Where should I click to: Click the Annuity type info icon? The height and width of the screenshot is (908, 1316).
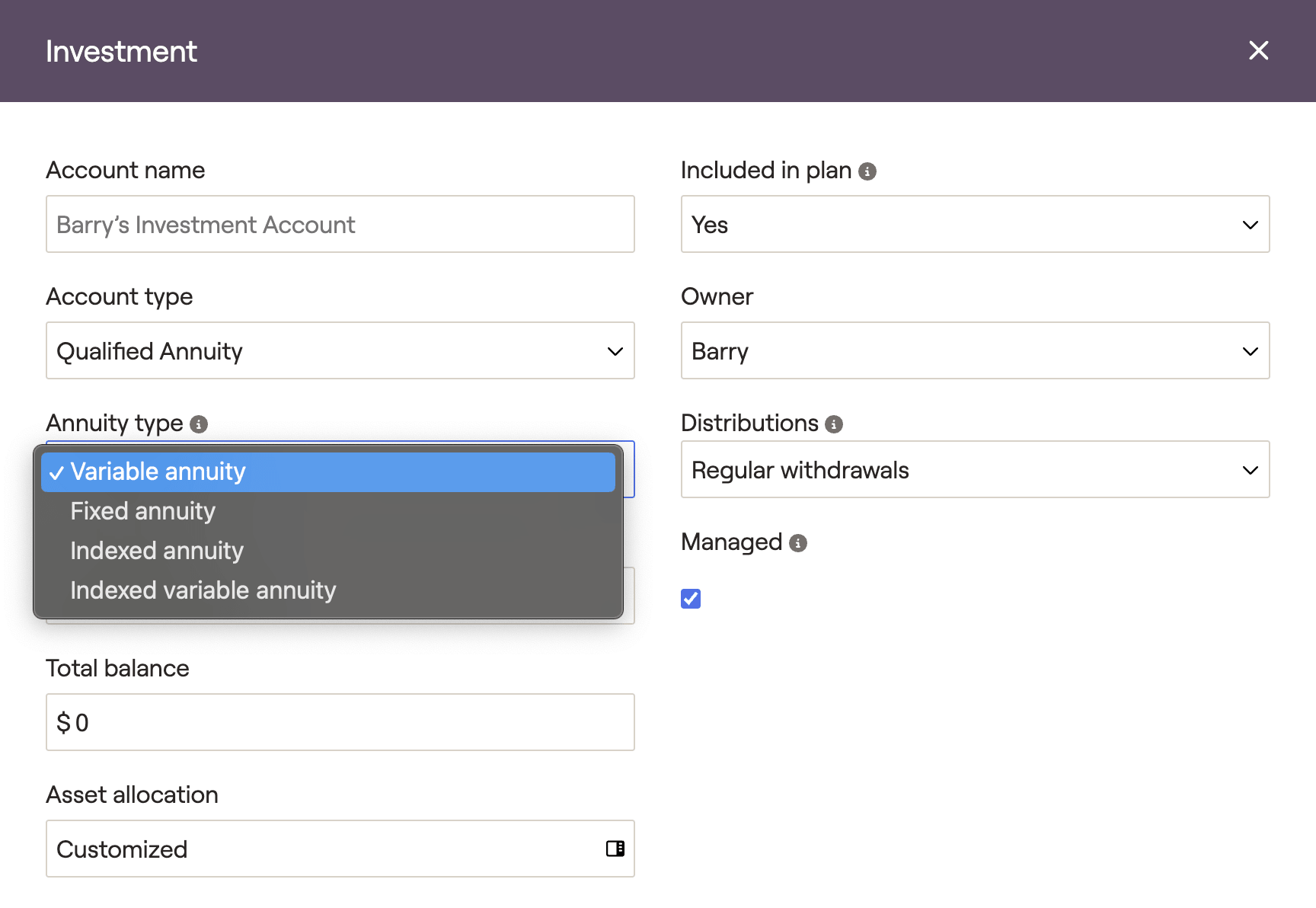pyautogui.click(x=199, y=424)
